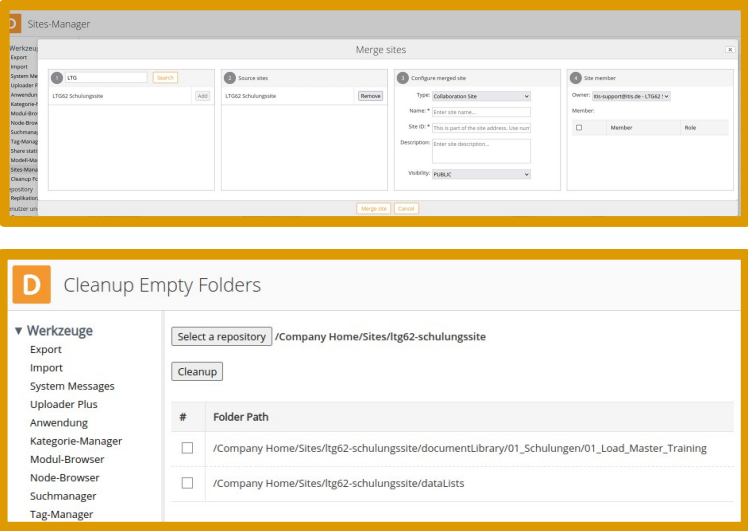The image size is (748, 531).
Task: Select Uploader Plus from the sidebar
Action: click(64, 404)
